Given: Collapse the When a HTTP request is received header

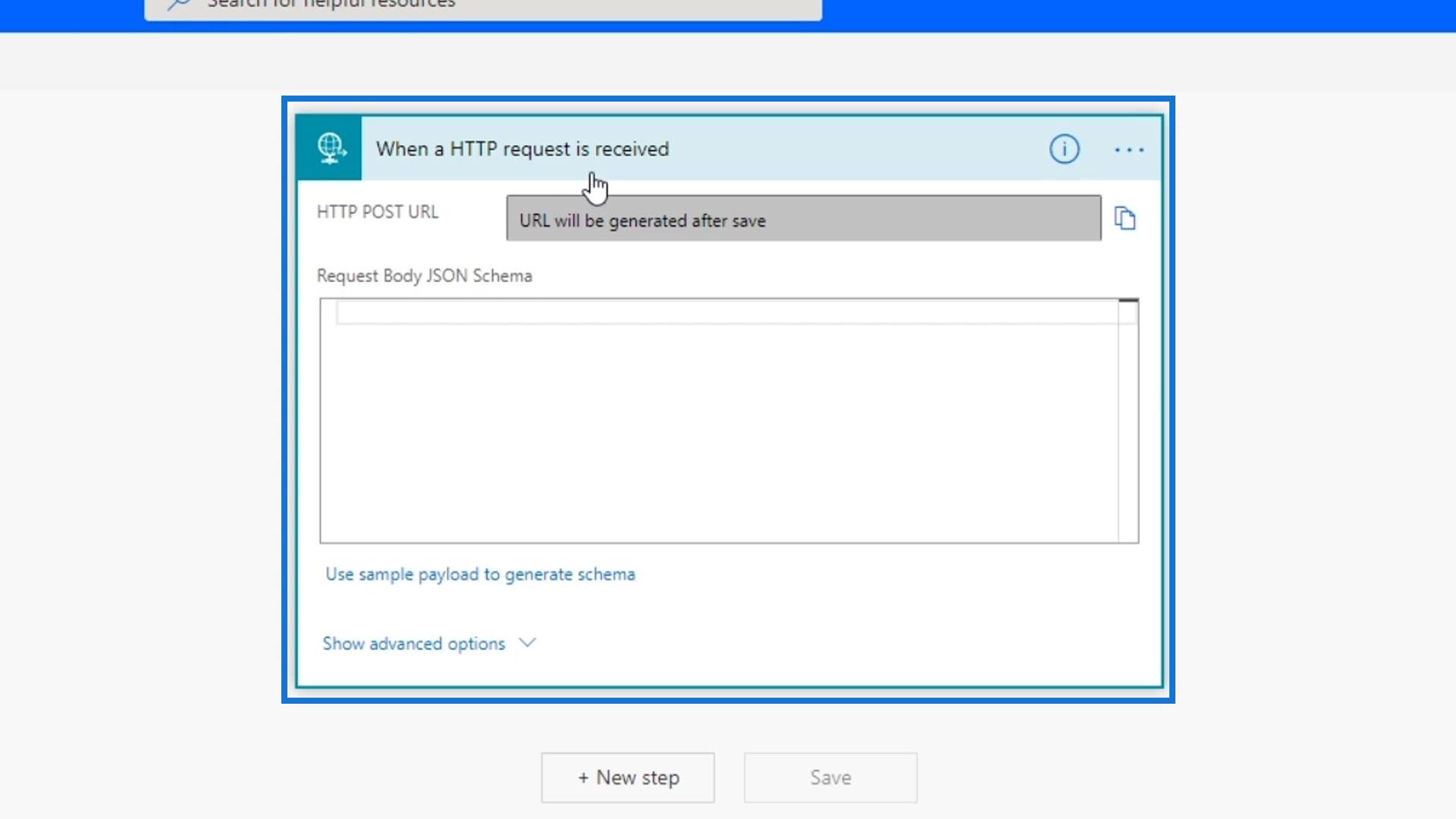Looking at the screenshot, I should tap(834, 149).
